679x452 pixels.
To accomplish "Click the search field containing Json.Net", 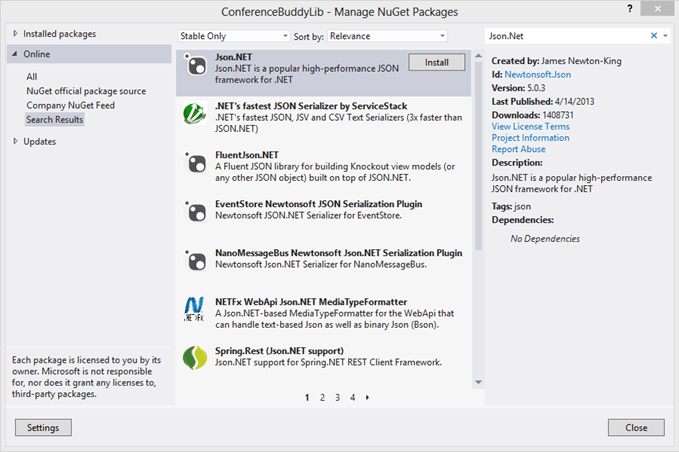I will click(567, 36).
